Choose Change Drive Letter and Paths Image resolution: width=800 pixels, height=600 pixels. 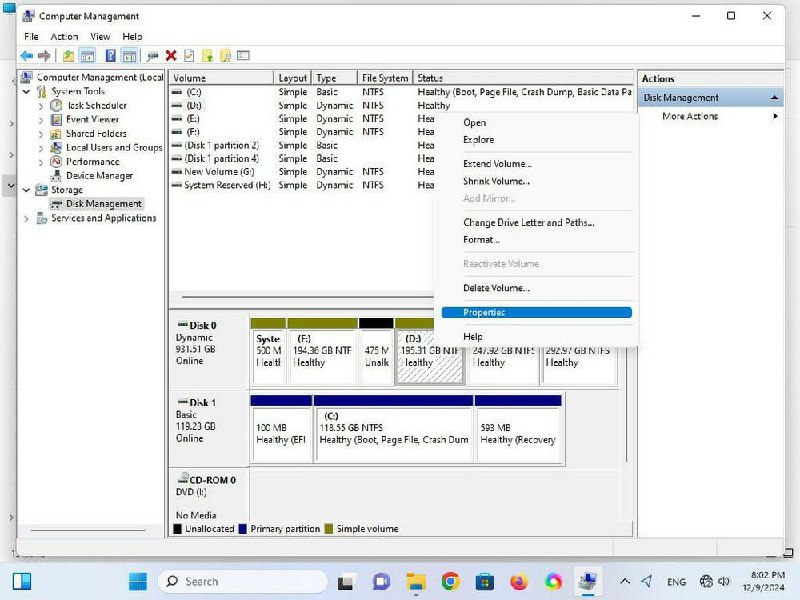pyautogui.click(x=537, y=222)
